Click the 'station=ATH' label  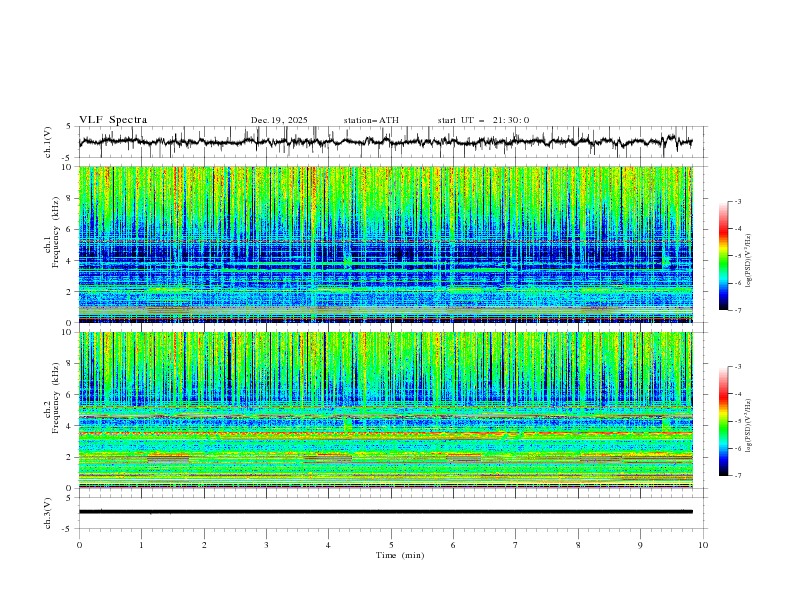tap(371, 120)
